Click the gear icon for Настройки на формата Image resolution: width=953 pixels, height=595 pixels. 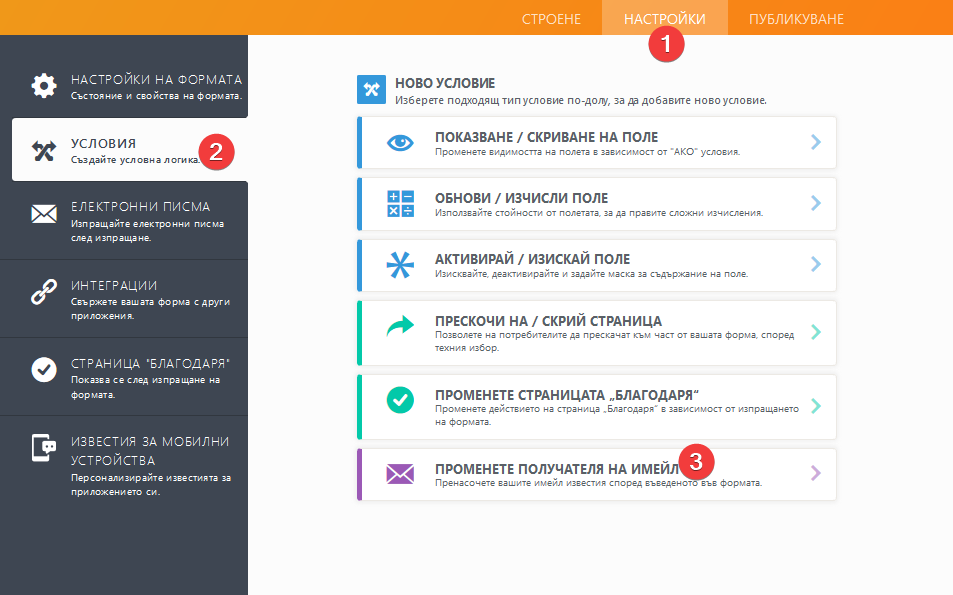click(44, 86)
